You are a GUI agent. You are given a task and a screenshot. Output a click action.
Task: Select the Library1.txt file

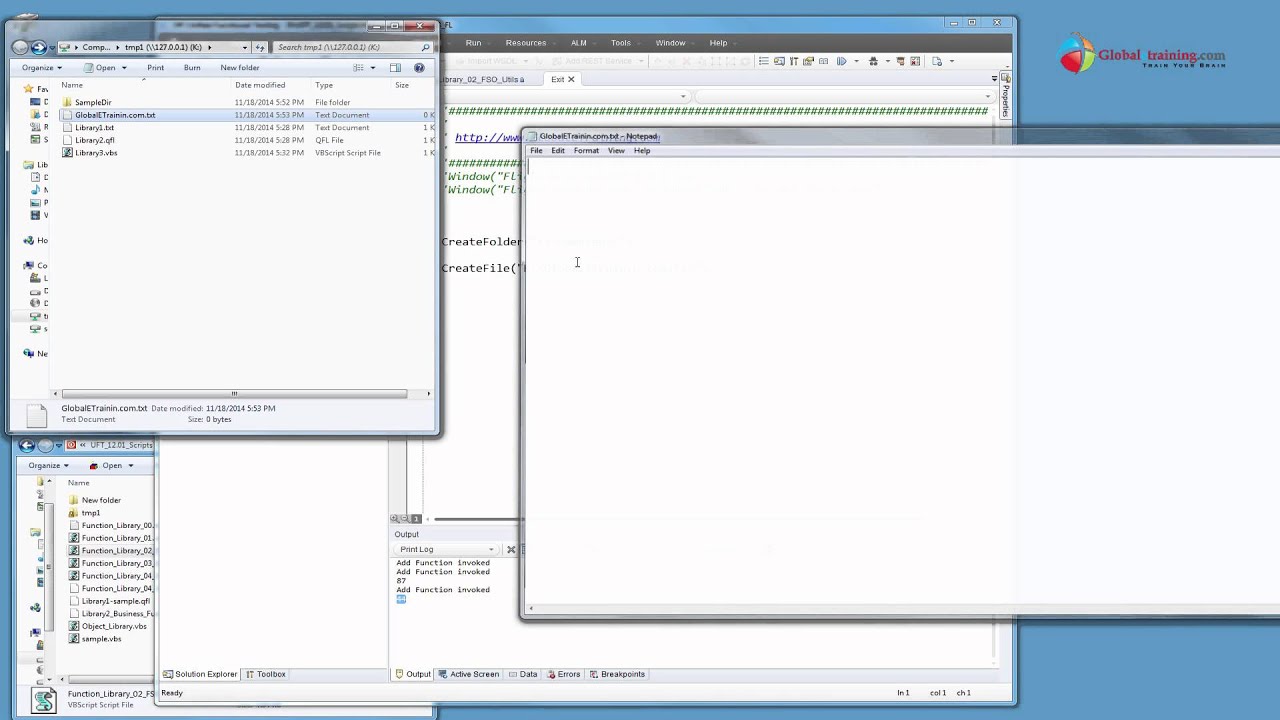coord(94,128)
